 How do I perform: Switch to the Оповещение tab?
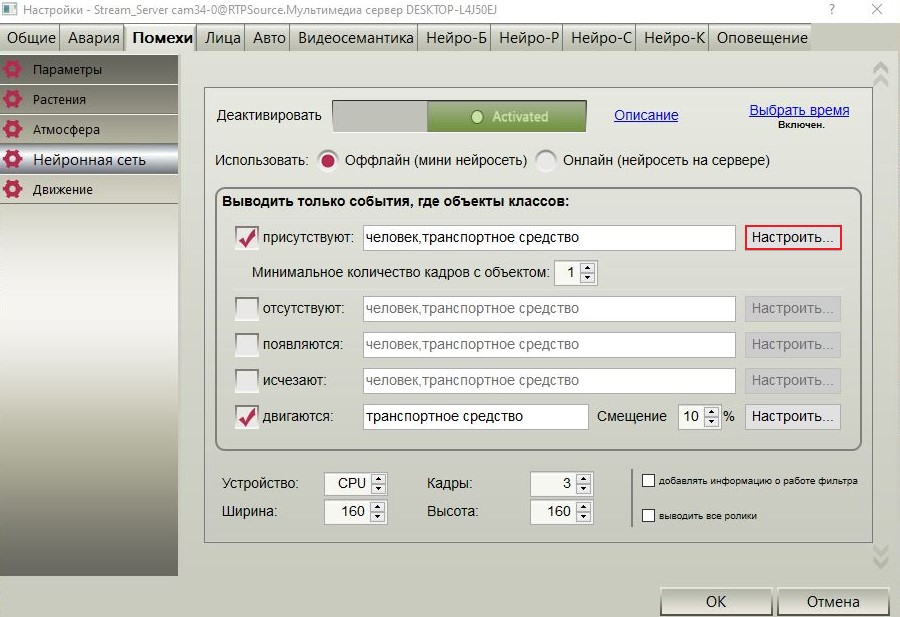[x=762, y=38]
